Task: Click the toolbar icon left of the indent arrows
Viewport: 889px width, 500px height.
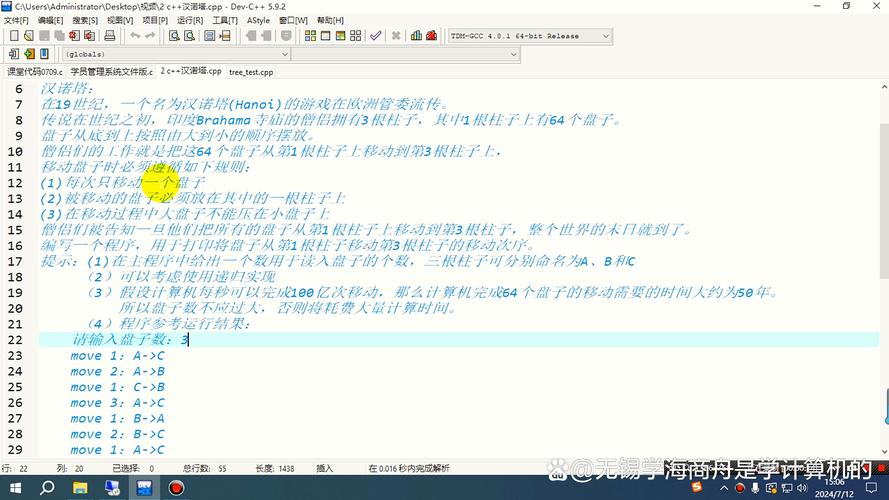Action: pos(225,36)
